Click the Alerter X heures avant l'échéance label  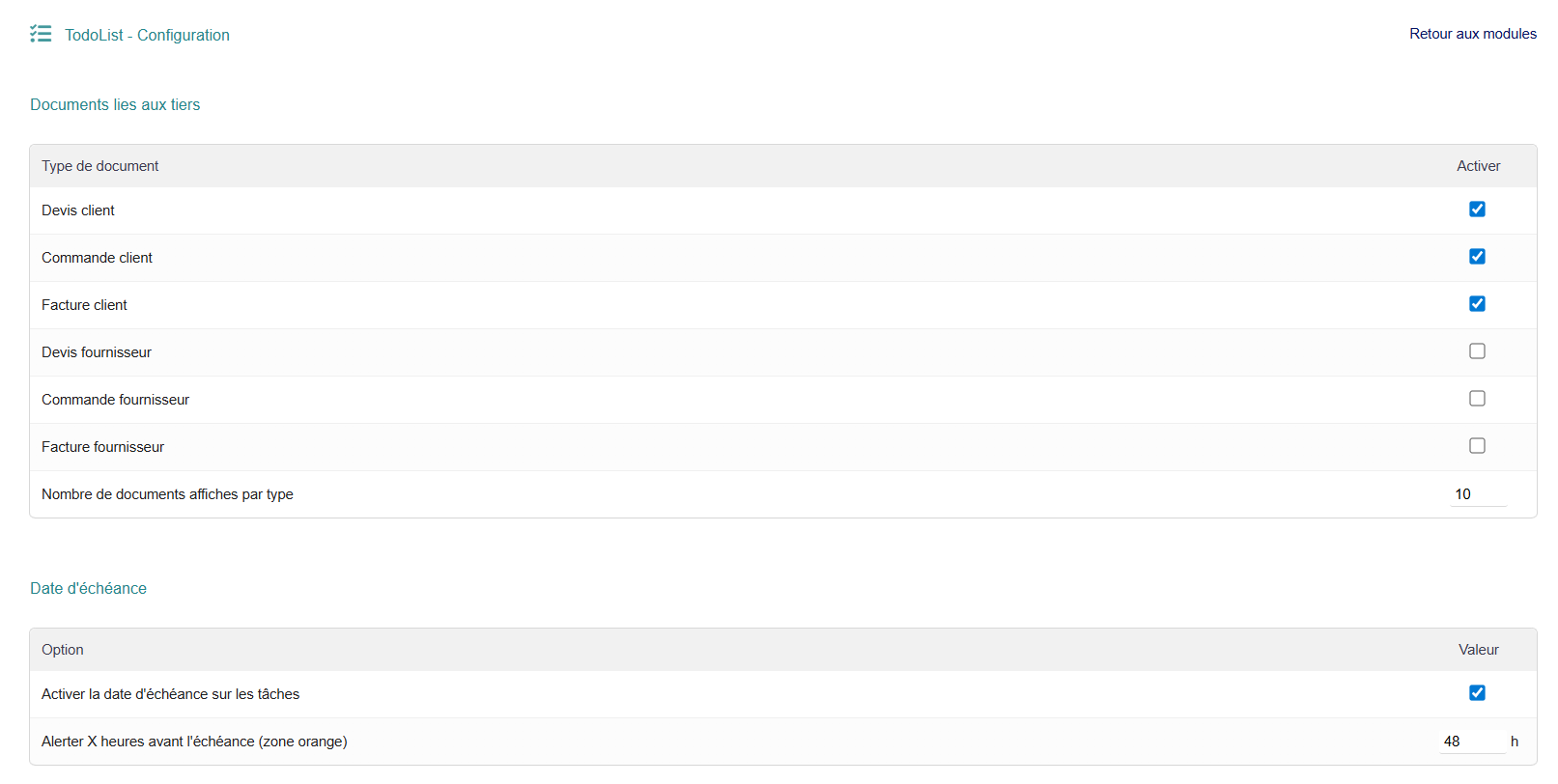[194, 742]
